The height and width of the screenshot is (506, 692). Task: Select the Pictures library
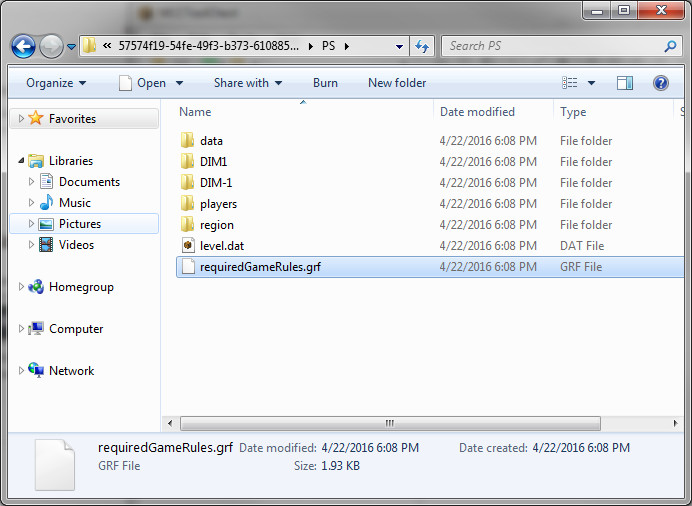(x=80, y=224)
